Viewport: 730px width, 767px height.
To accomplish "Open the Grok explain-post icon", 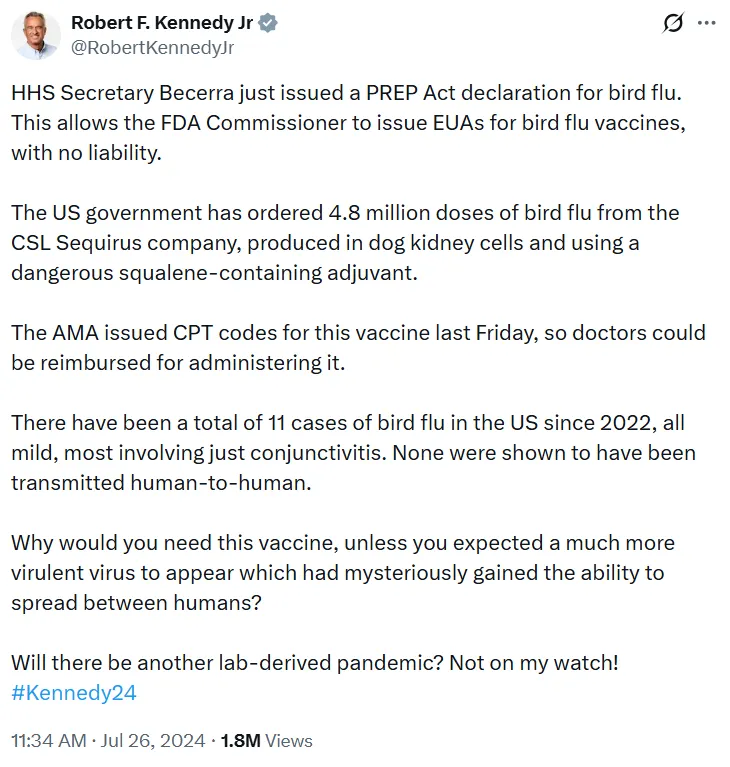I will coord(673,23).
